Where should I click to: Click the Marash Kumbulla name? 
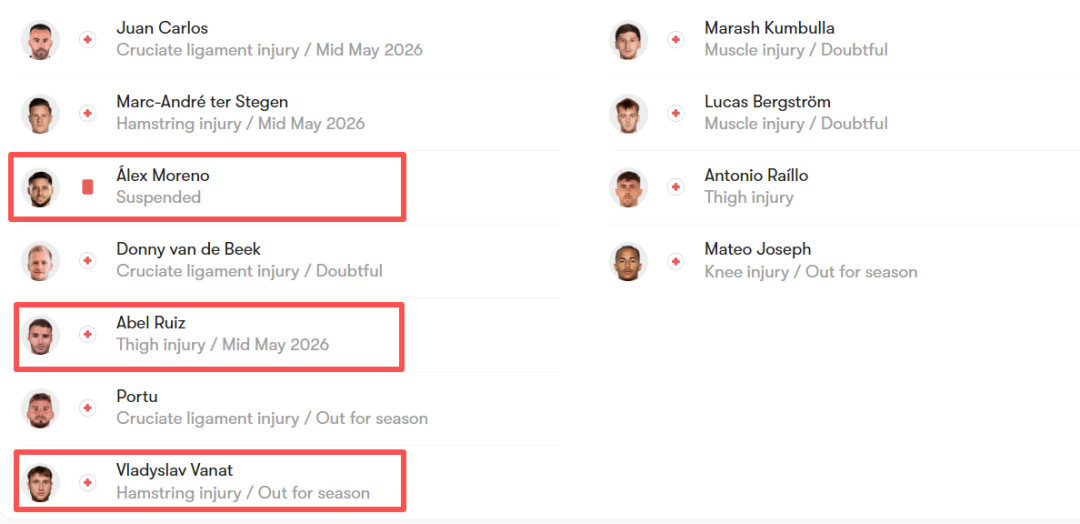click(769, 28)
